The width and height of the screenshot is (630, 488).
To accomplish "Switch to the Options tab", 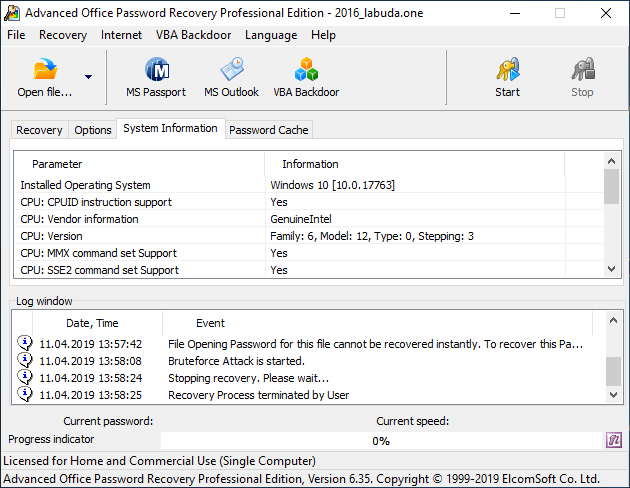I will (x=93, y=130).
